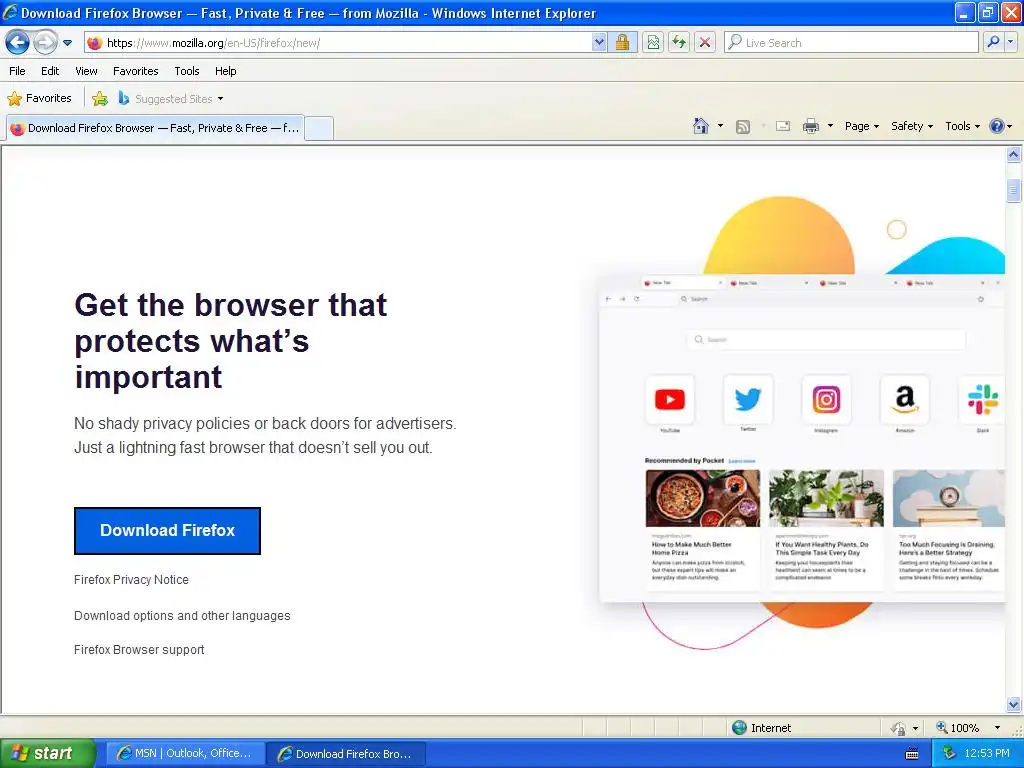The width and height of the screenshot is (1024, 768).
Task: Go forward with the Forward arrow button
Action: coord(45,42)
